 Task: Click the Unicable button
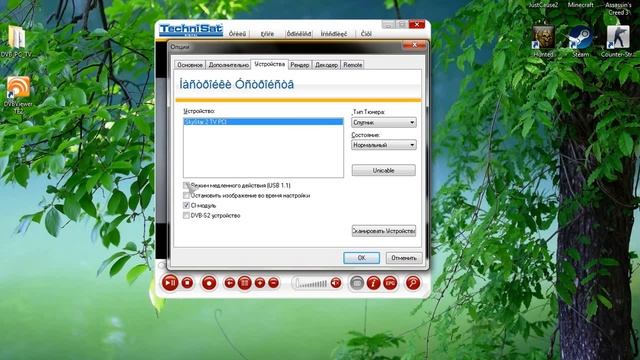coord(384,170)
